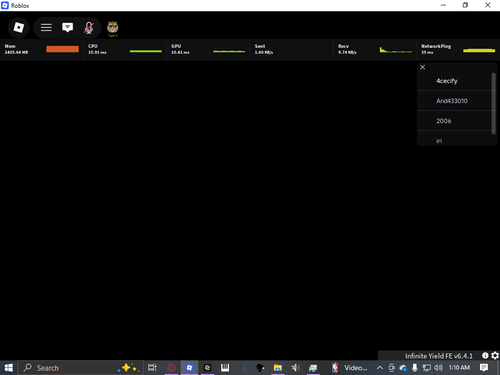Open the volume tray icon

click(438, 368)
